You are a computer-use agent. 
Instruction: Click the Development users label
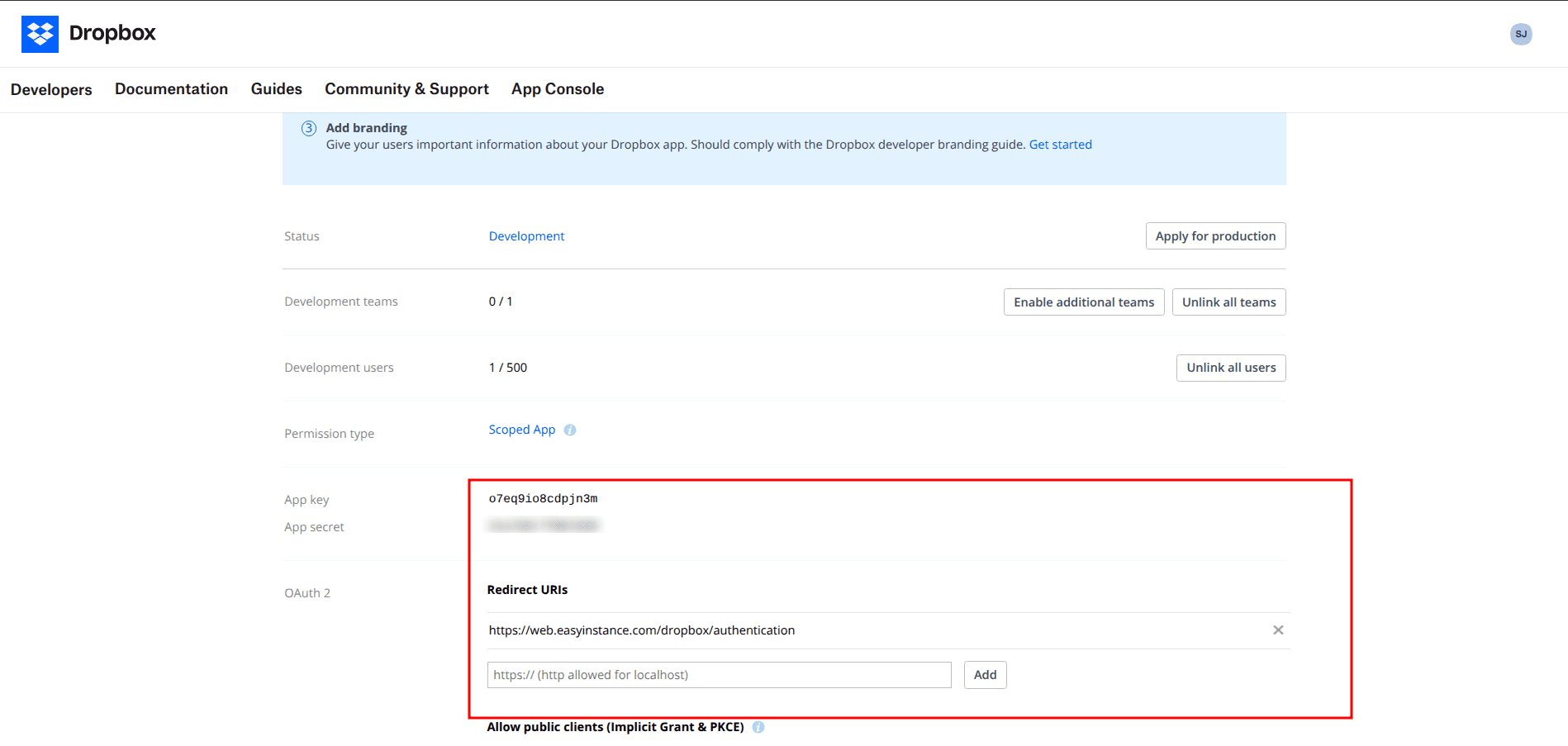339,368
